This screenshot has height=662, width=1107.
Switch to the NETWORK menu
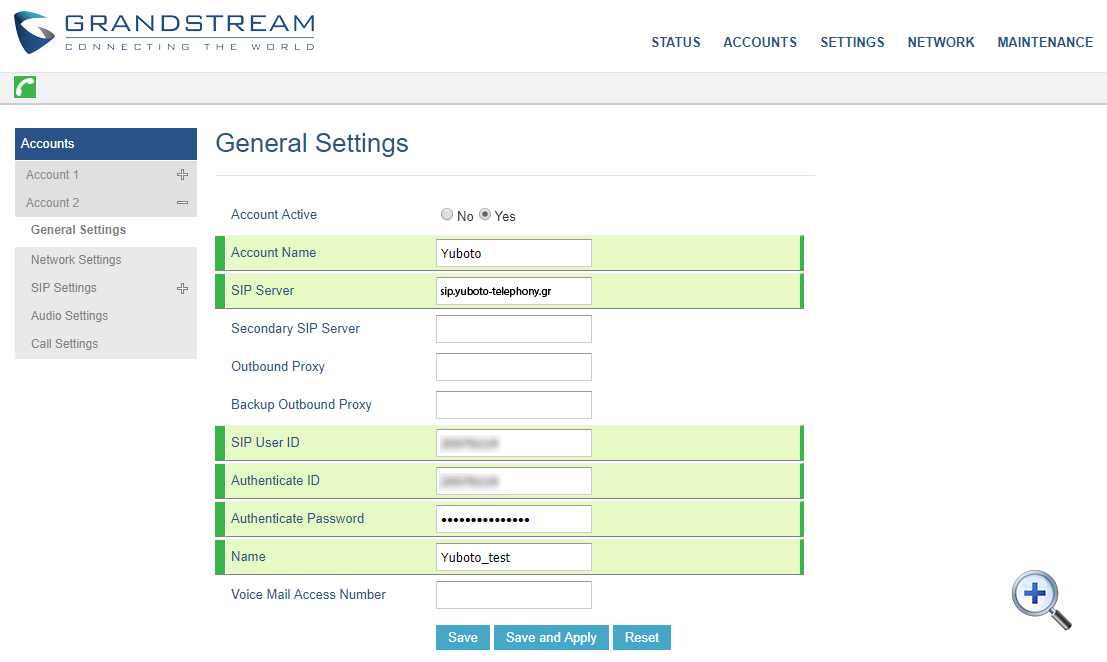(940, 42)
